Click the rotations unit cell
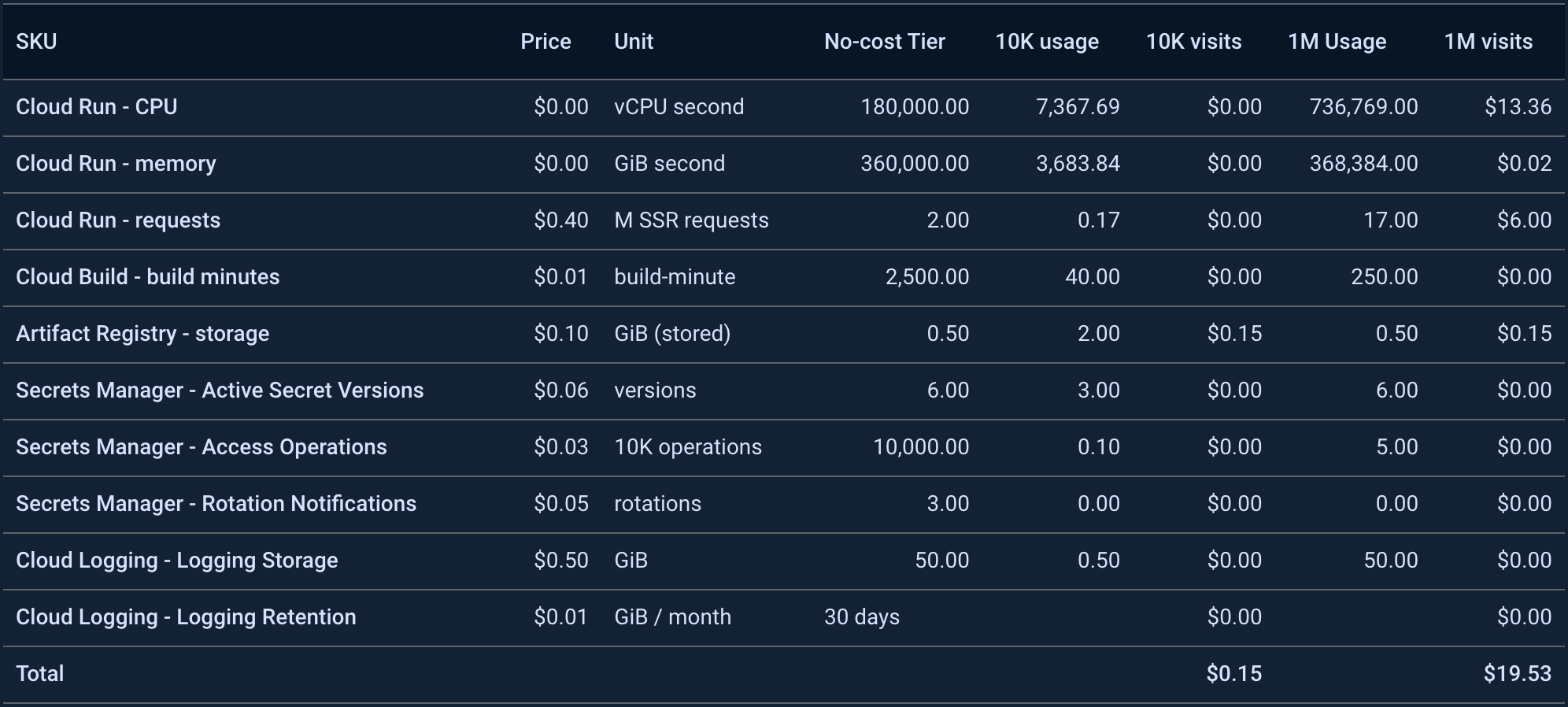The width and height of the screenshot is (1568, 707). pos(658,504)
